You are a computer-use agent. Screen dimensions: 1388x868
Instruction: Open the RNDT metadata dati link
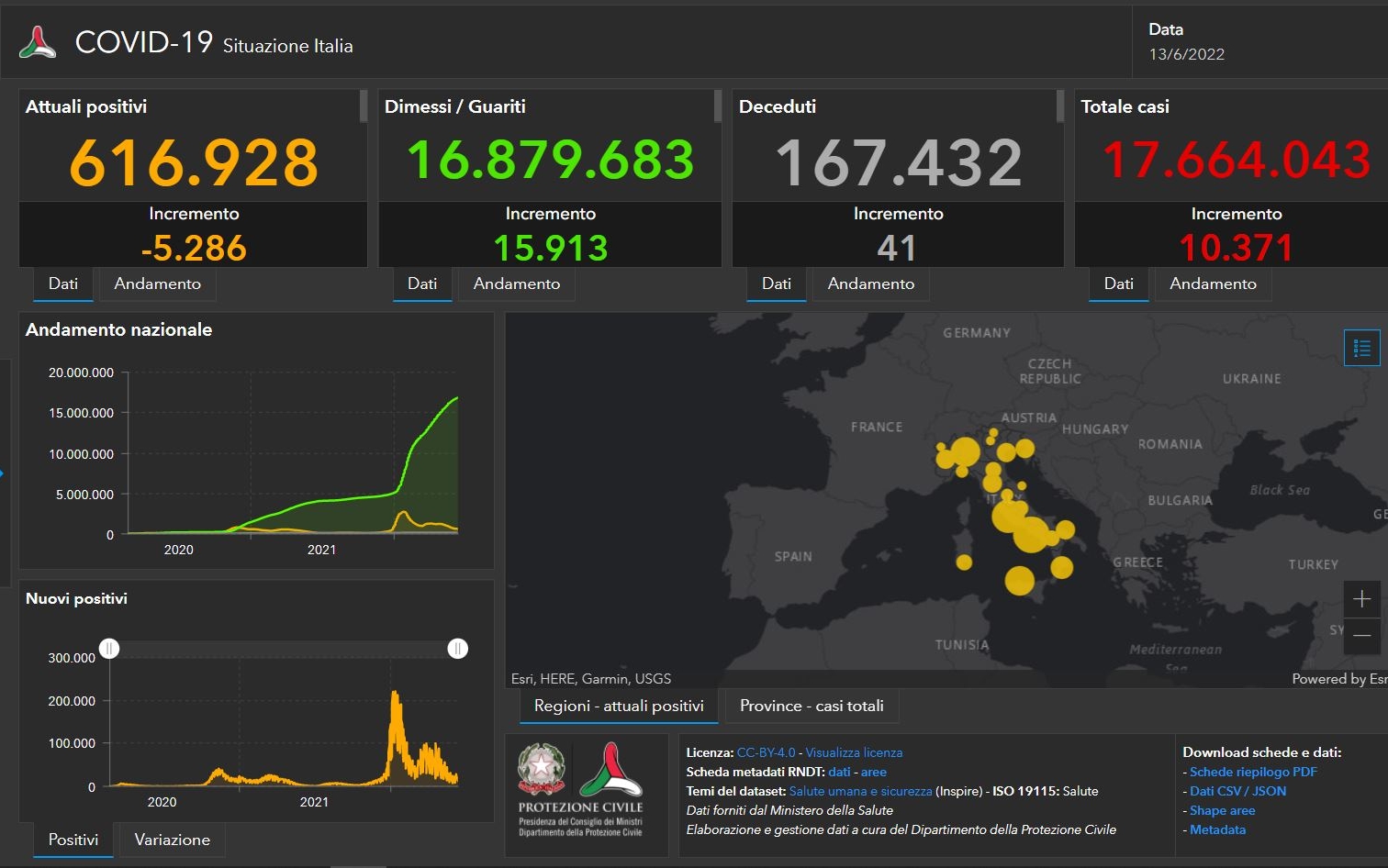(x=839, y=772)
